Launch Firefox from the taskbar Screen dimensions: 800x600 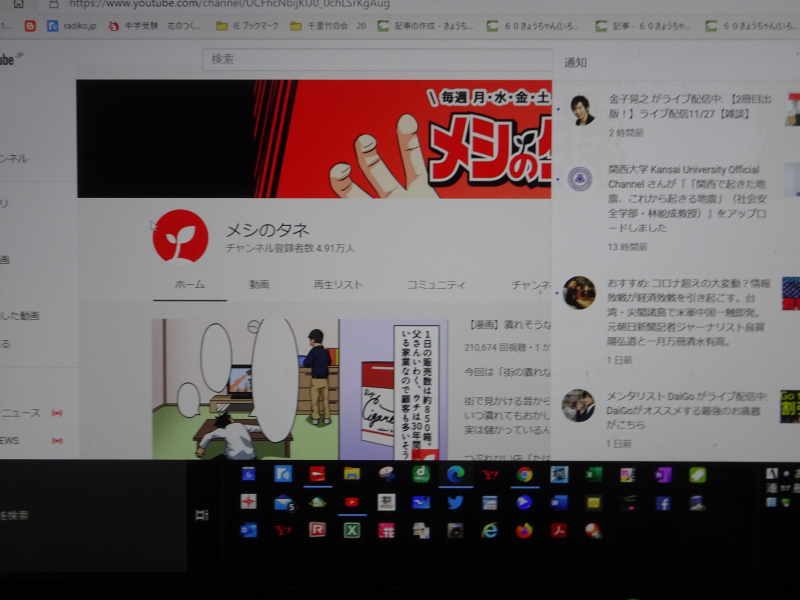click(524, 531)
